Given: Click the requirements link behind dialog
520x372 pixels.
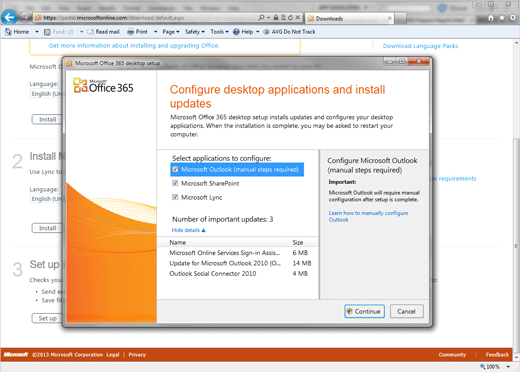Looking at the screenshot, I should click(x=455, y=179).
